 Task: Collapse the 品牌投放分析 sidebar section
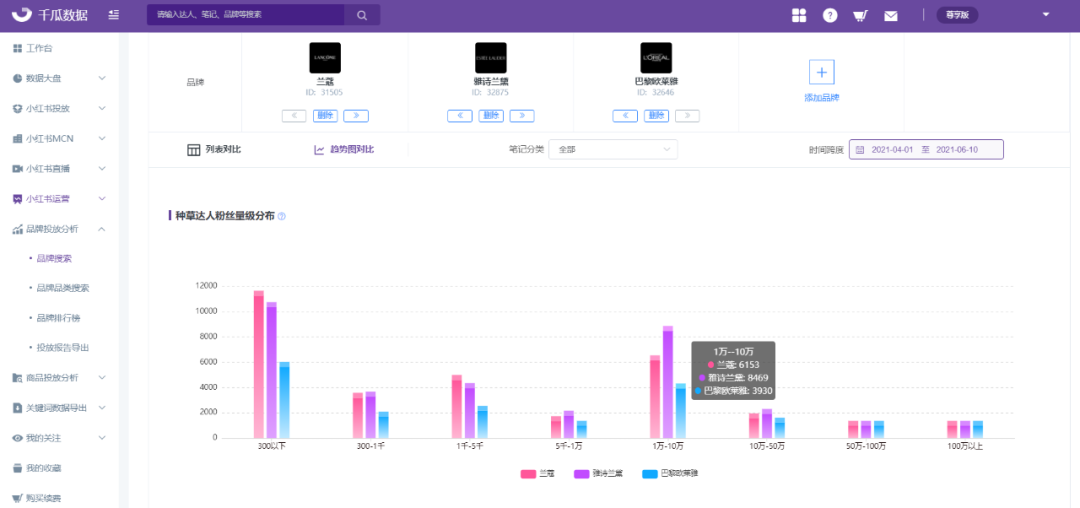click(59, 229)
